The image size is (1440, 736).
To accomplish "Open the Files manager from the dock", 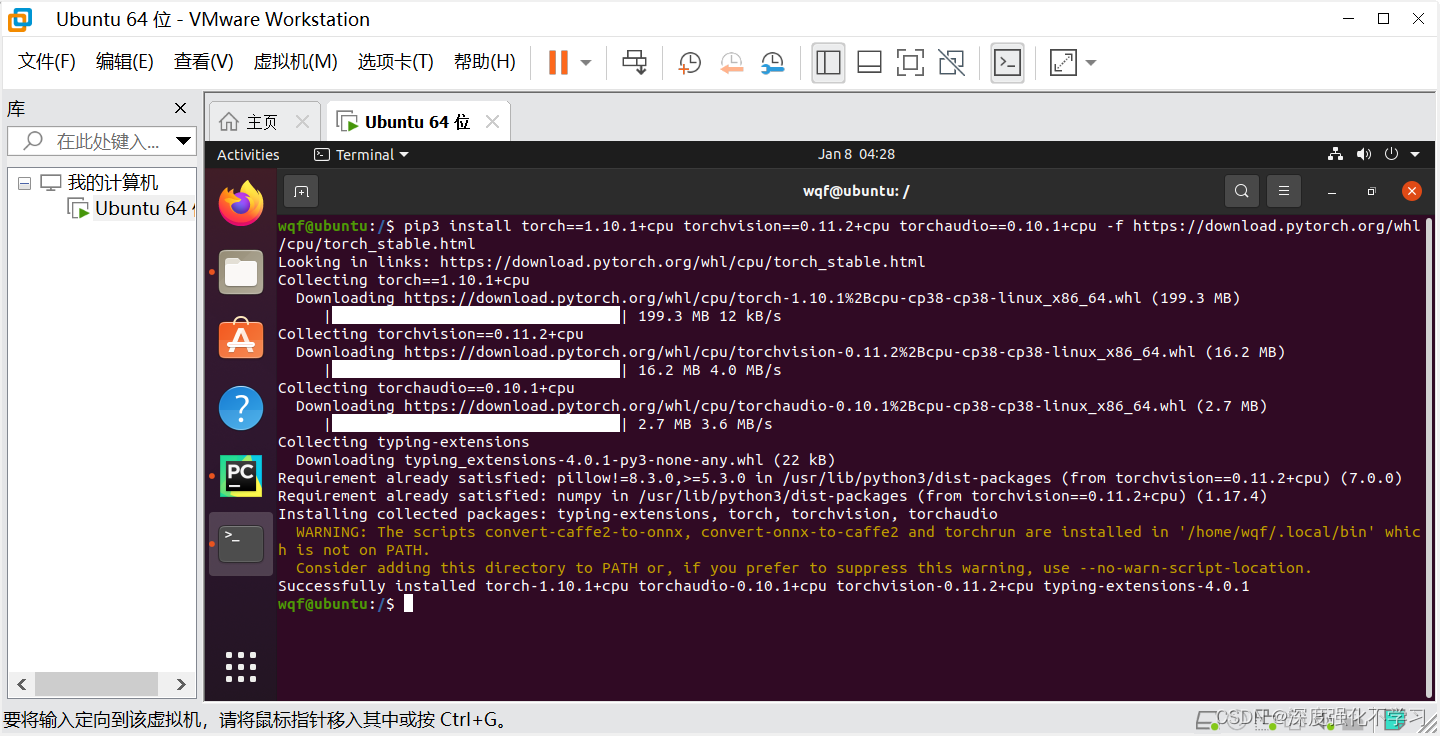I will [x=241, y=272].
